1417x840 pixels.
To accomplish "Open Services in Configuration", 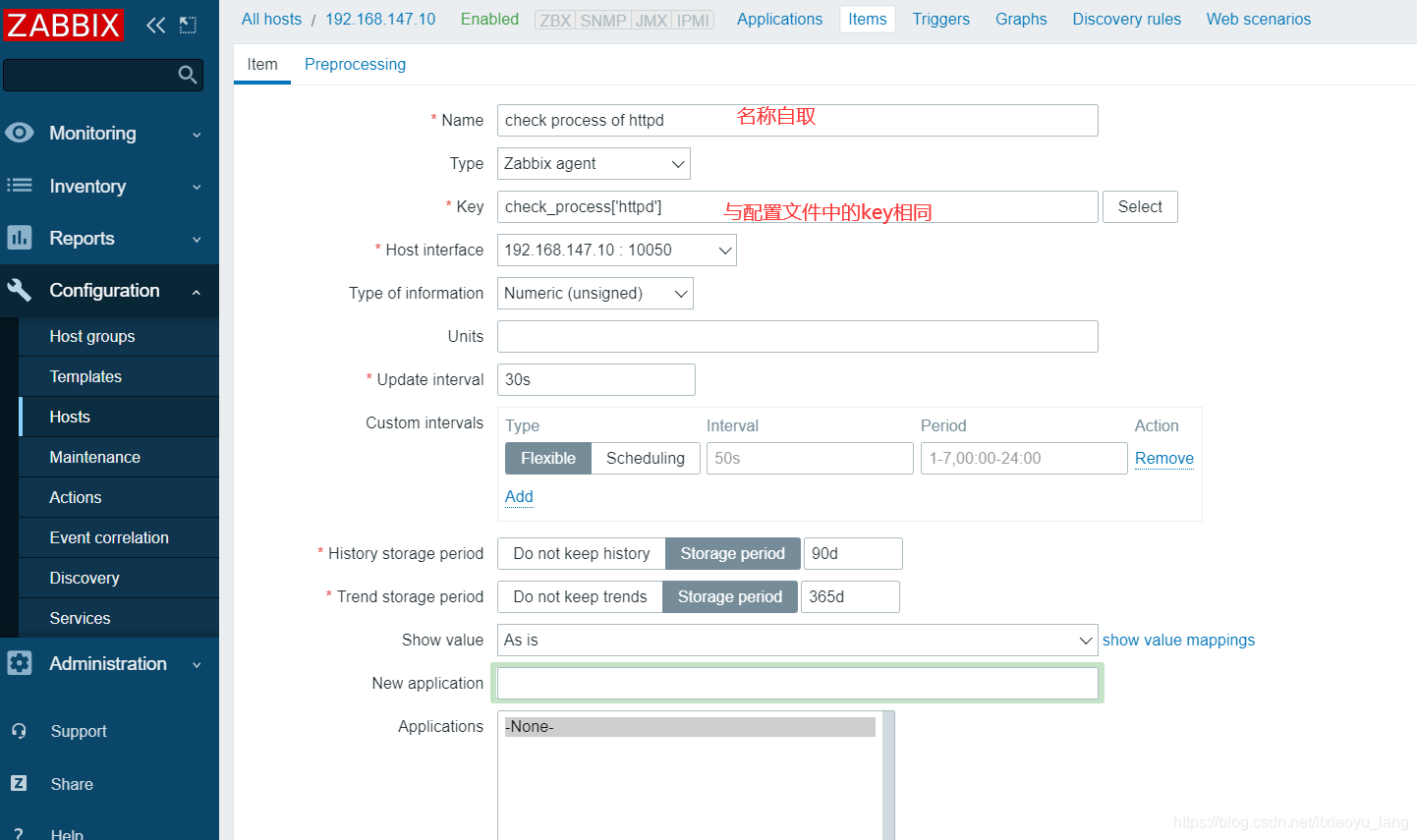I will 119,618.
